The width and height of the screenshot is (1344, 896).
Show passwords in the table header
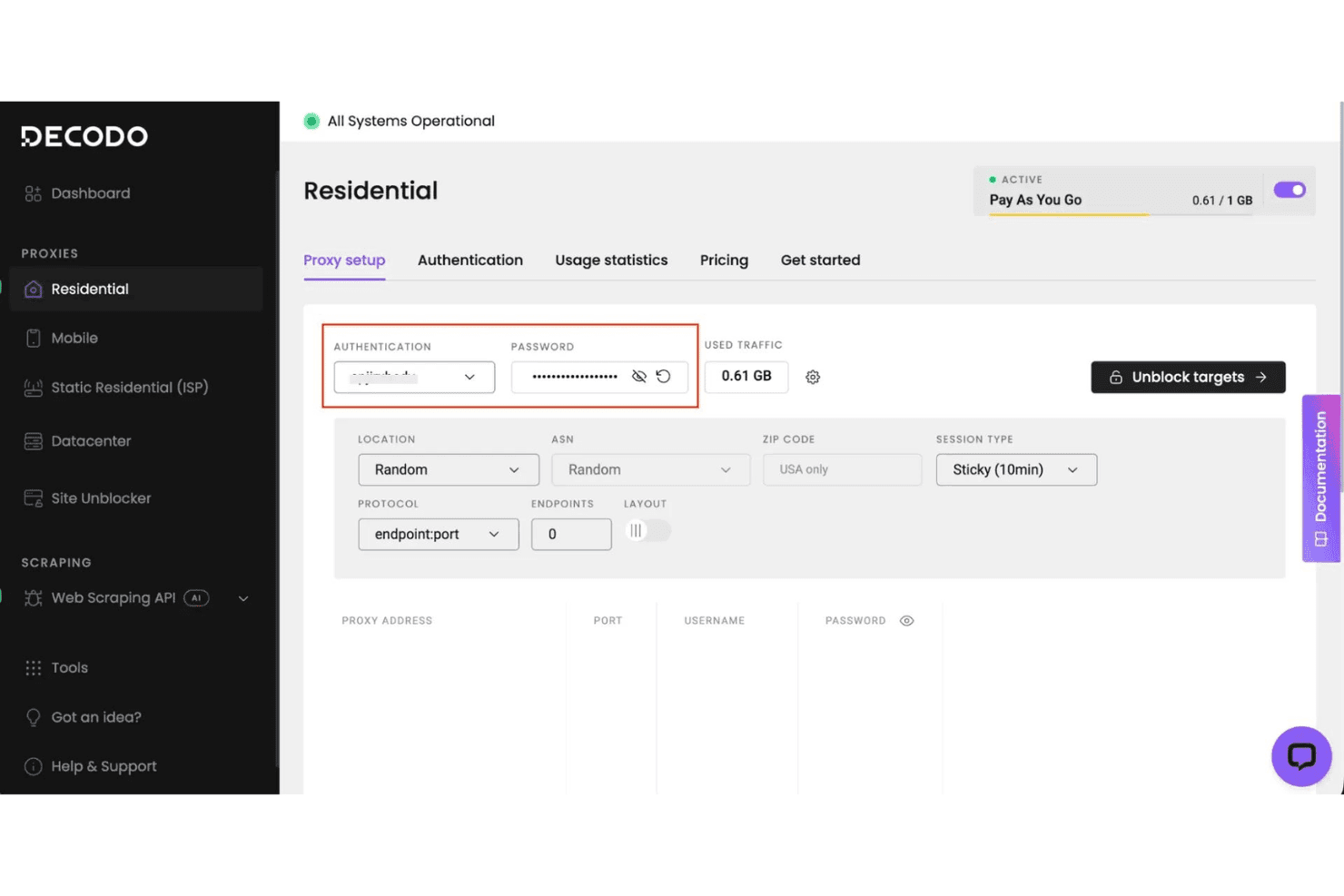click(906, 621)
